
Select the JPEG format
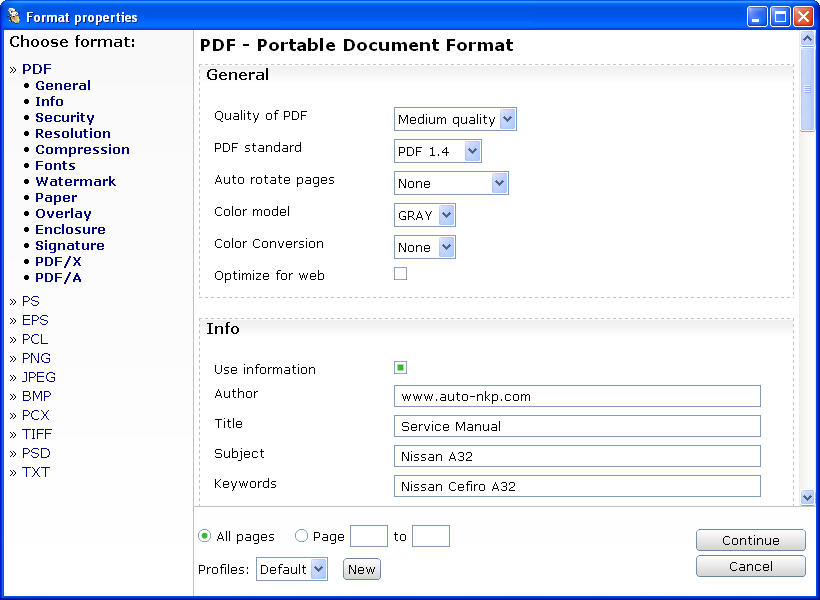point(38,377)
